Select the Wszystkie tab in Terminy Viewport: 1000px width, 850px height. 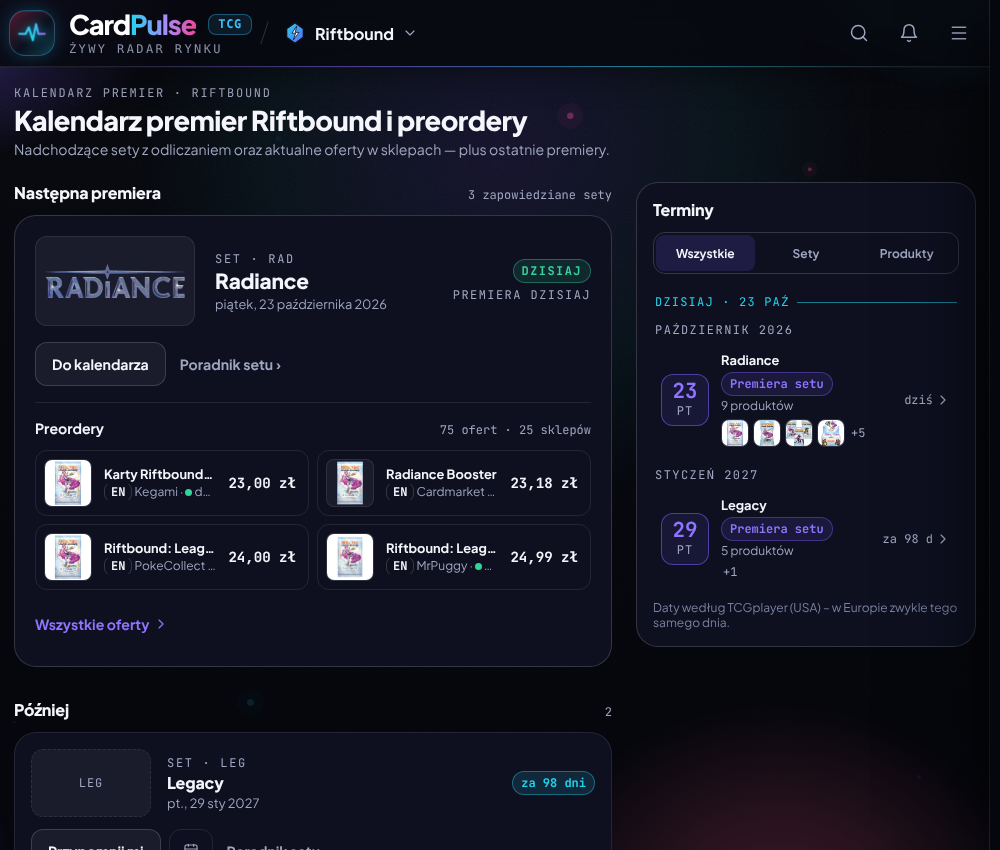click(x=705, y=253)
